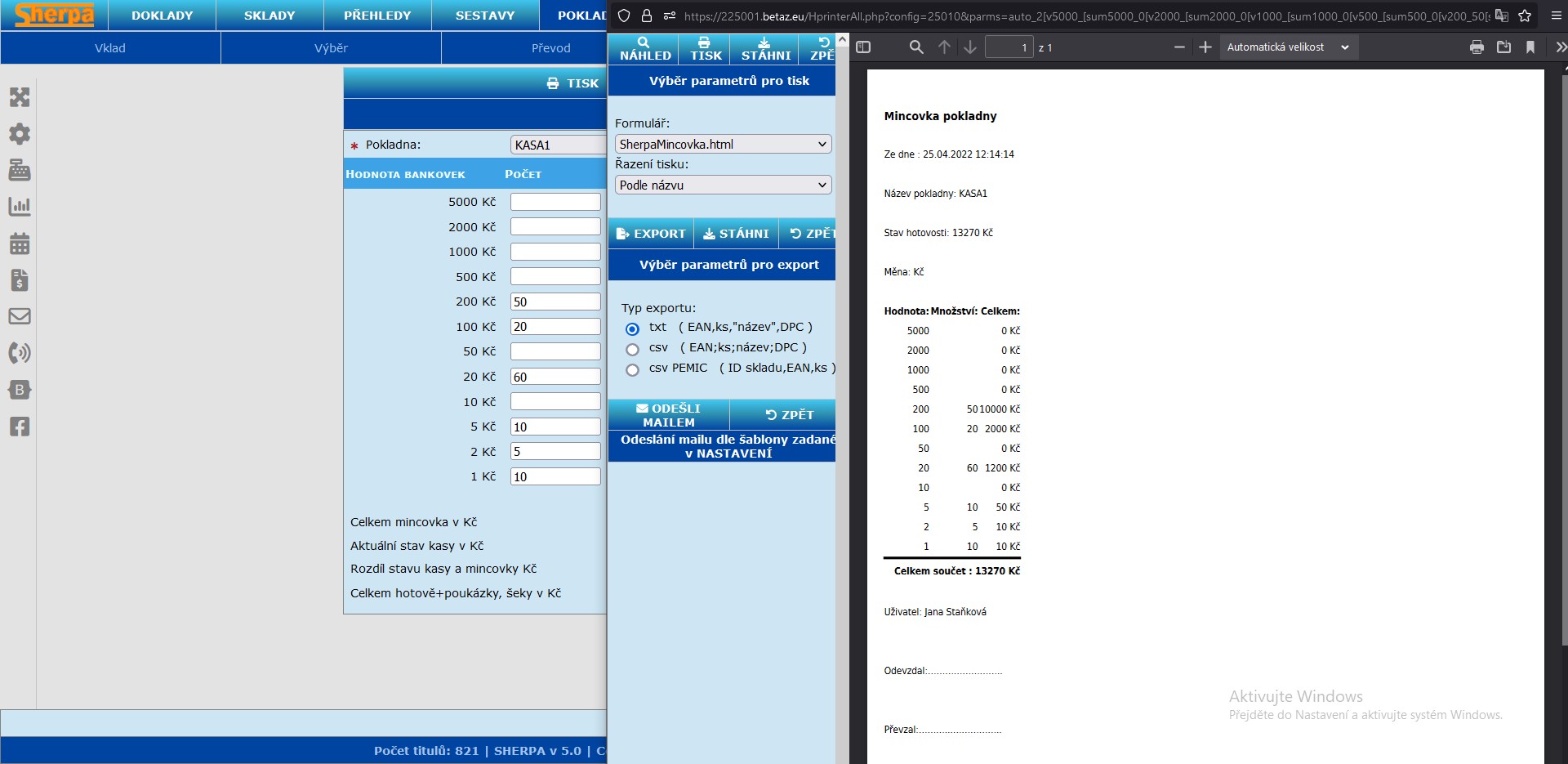
Task: Open the Formulář SherpaMincovka.html dropdown
Action: click(x=723, y=145)
